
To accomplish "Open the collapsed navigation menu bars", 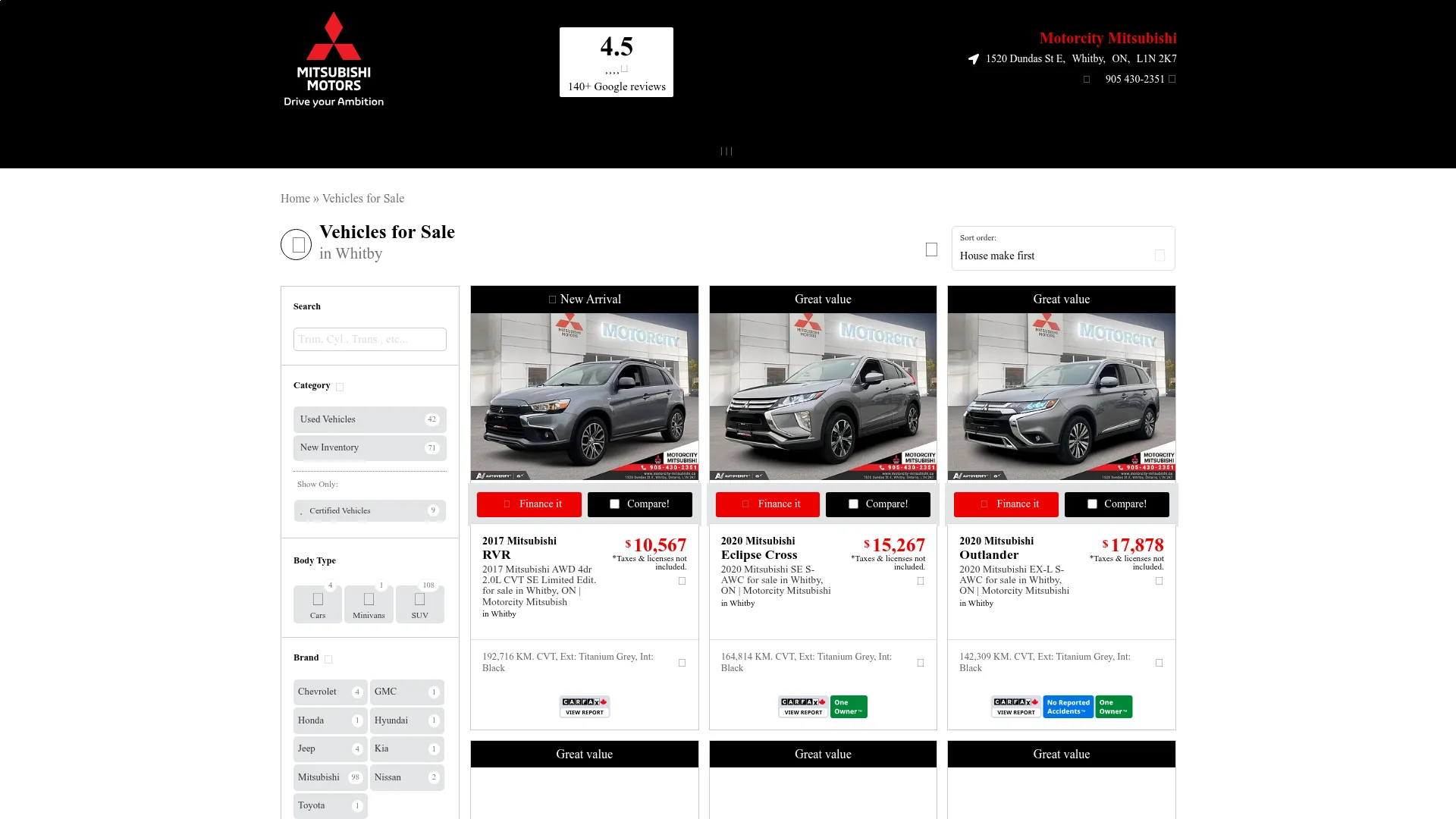I will [726, 151].
